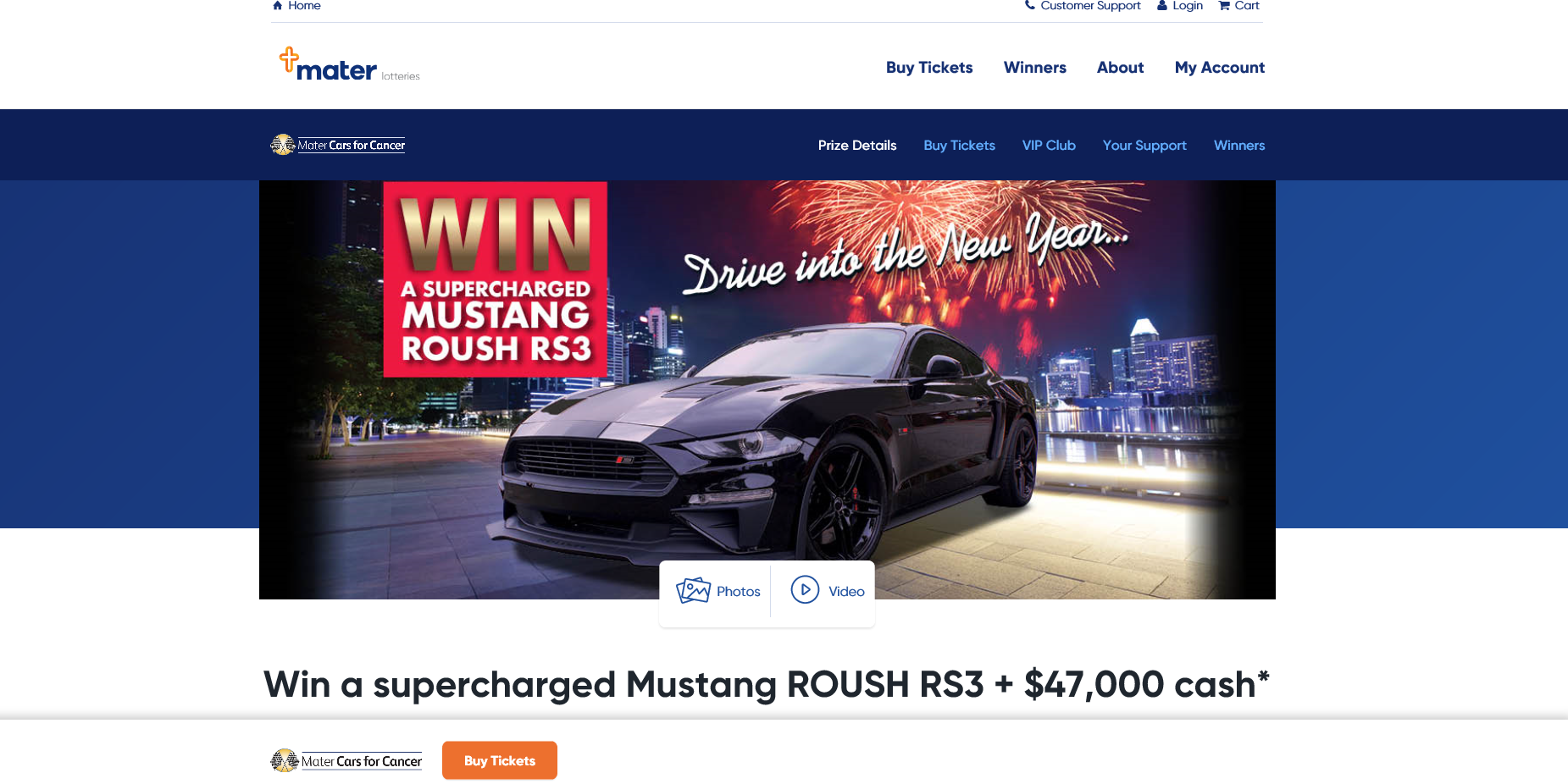Select Winners in the blue sub-navigation
Viewport: 1568px width, 784px height.
click(1239, 146)
